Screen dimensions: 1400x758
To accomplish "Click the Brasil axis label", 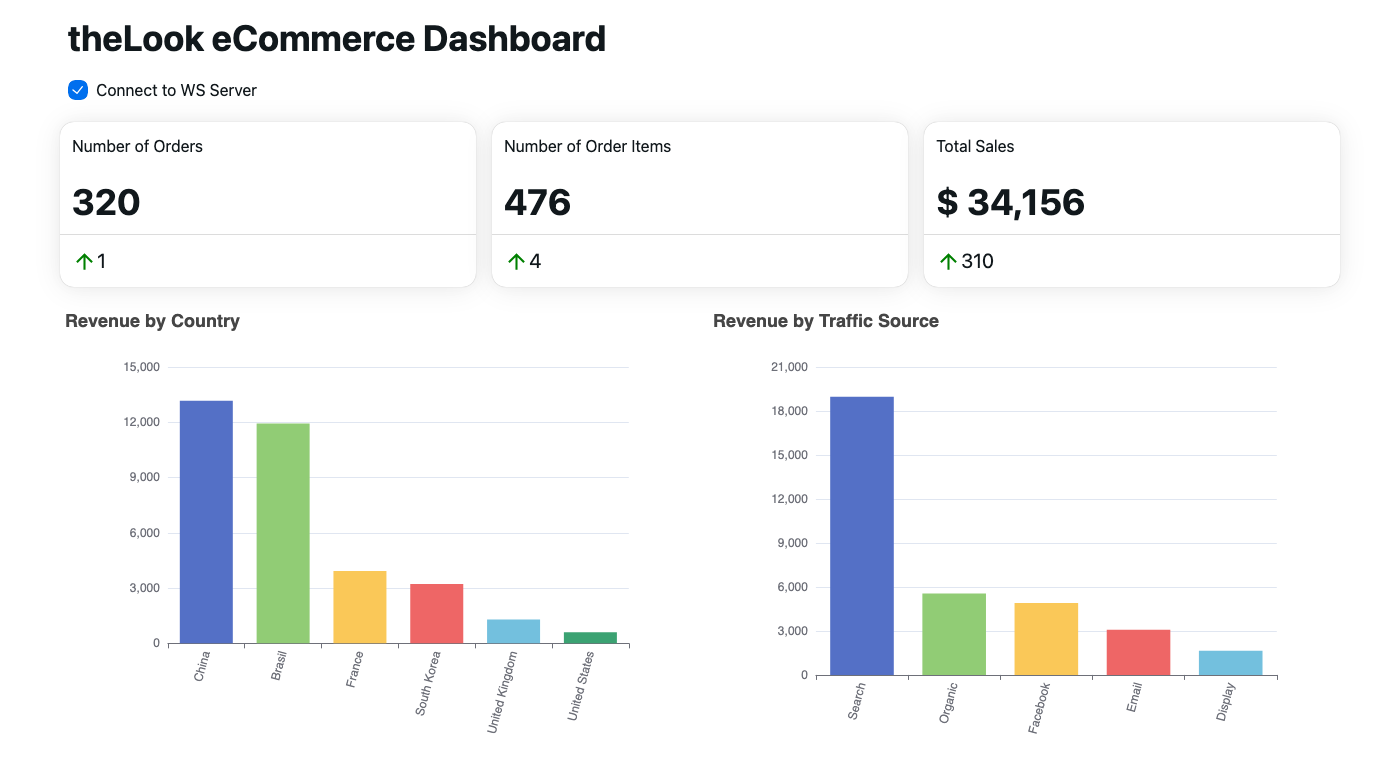I will coord(279,667).
